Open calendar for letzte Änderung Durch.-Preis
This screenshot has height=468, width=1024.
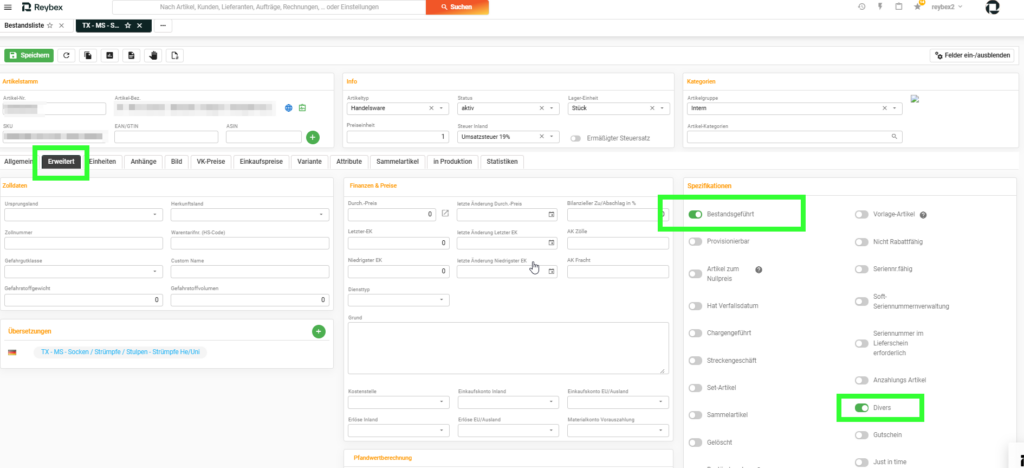tap(551, 214)
